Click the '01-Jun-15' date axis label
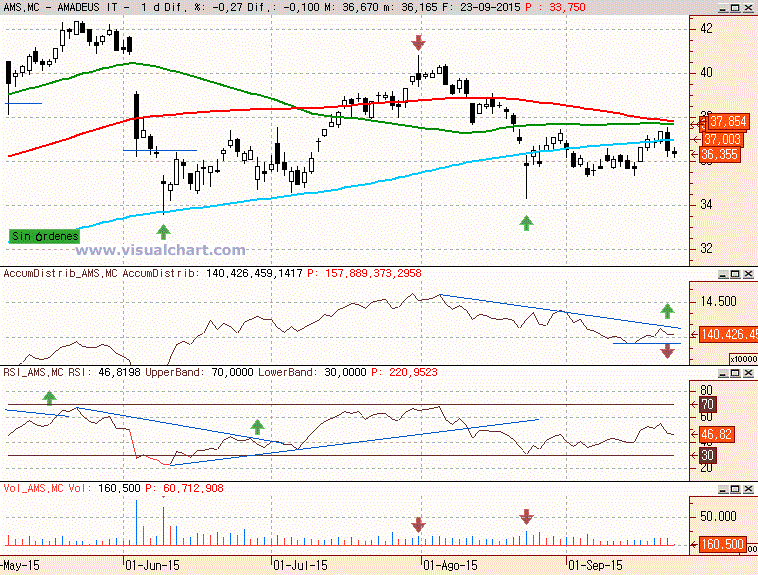 152,565
